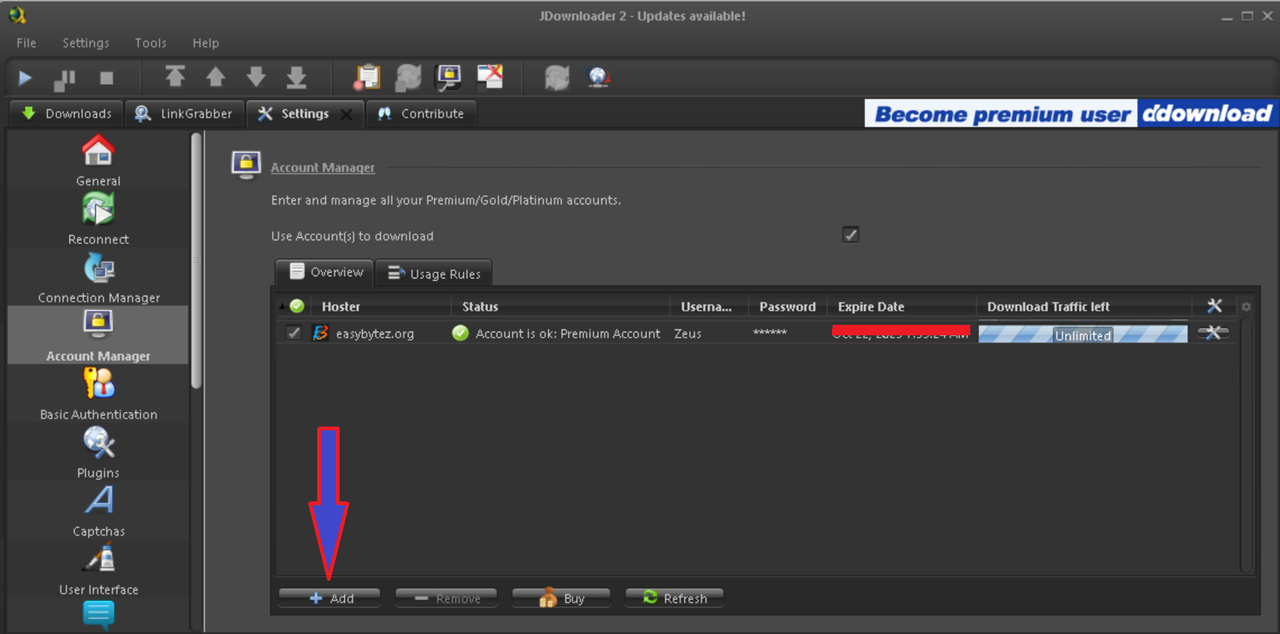Open the partly visible chat bubble sidebar item
Screen dimensions: 1280x634
click(98, 615)
